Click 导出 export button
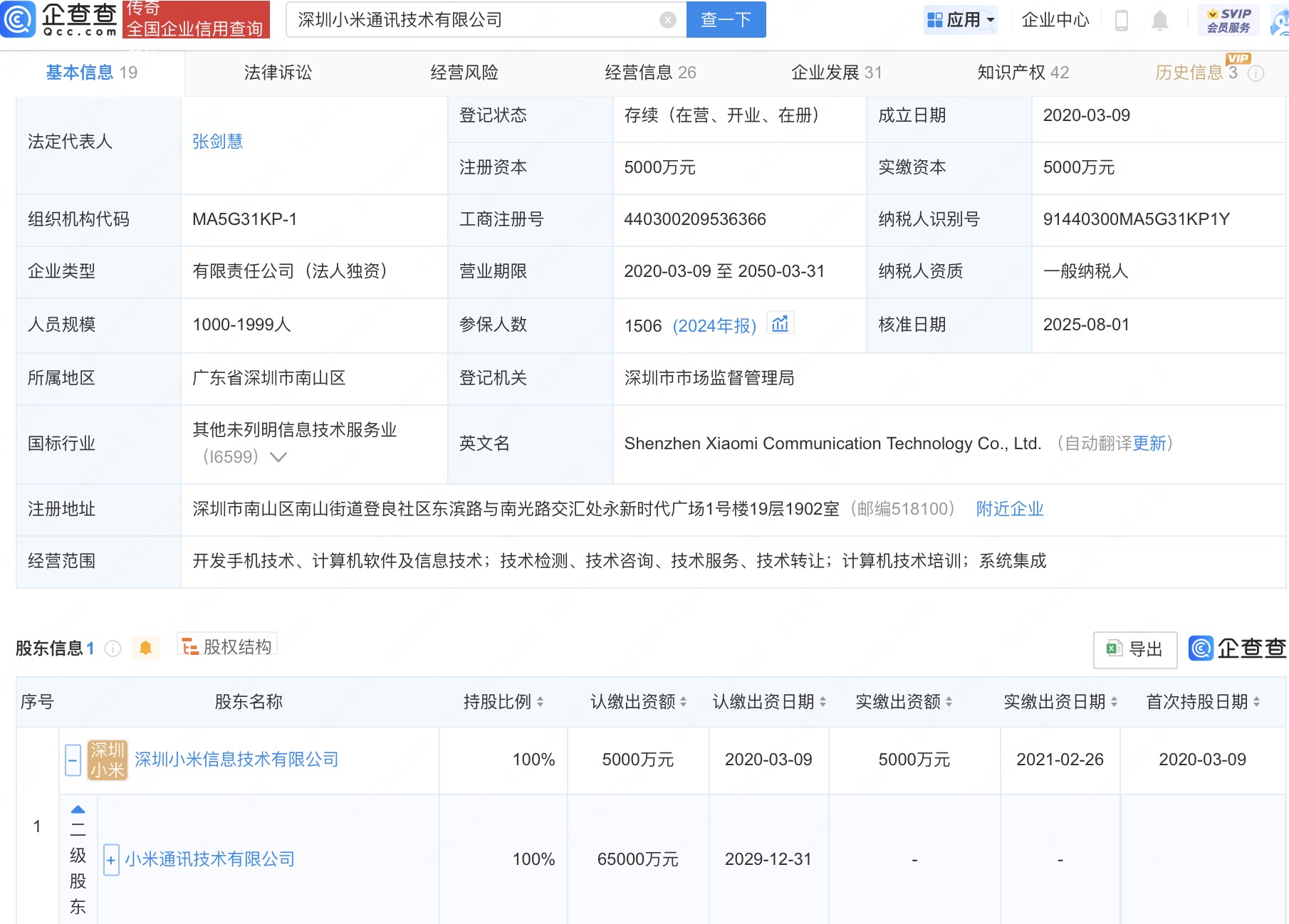This screenshot has width=1289, height=924. pos(1135,649)
